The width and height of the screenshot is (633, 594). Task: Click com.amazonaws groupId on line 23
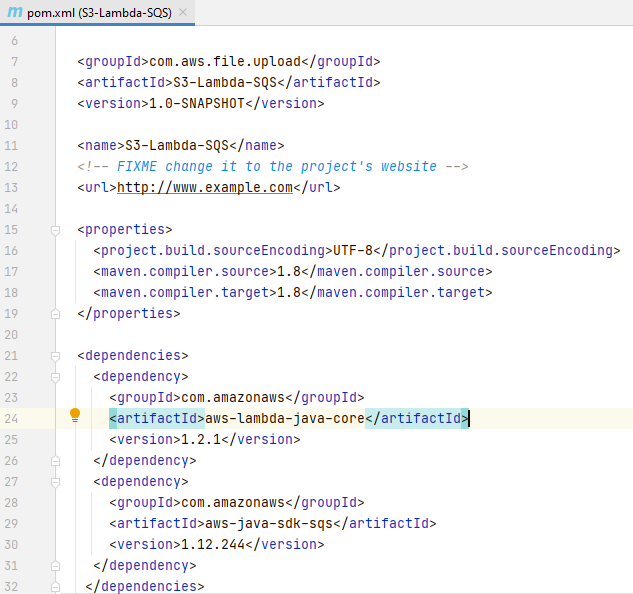click(x=233, y=397)
